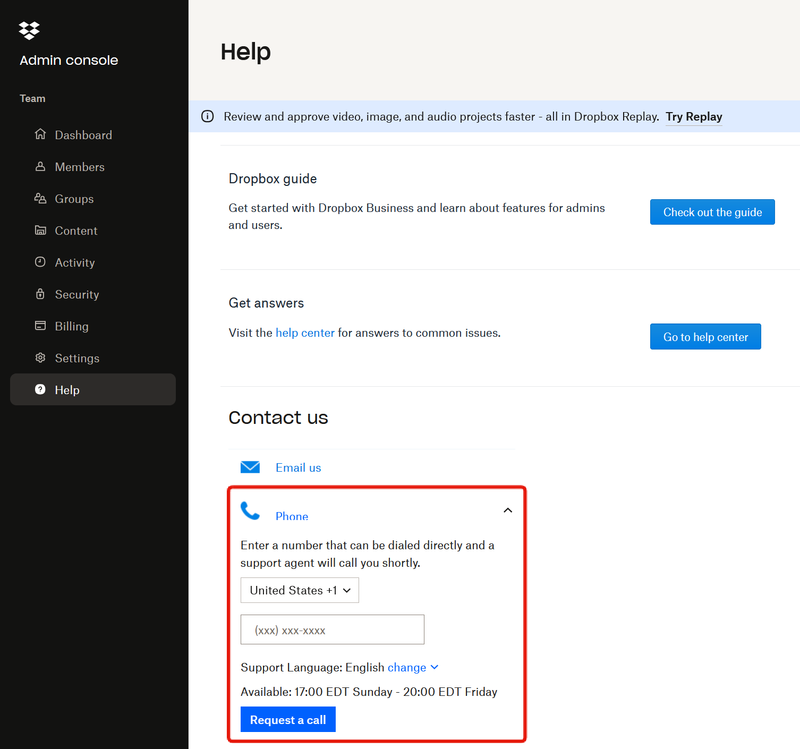Viewport: 800px width, 749px height.
Task: Collapse the Phone section chevron
Action: click(x=507, y=511)
